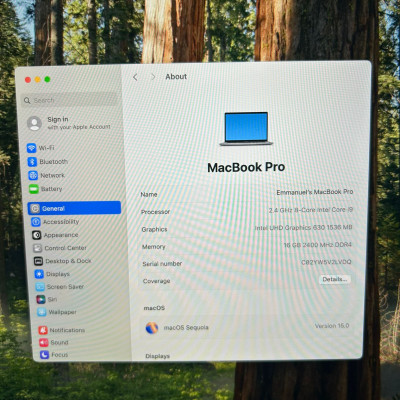Go back with the left chevron

pos(135,77)
